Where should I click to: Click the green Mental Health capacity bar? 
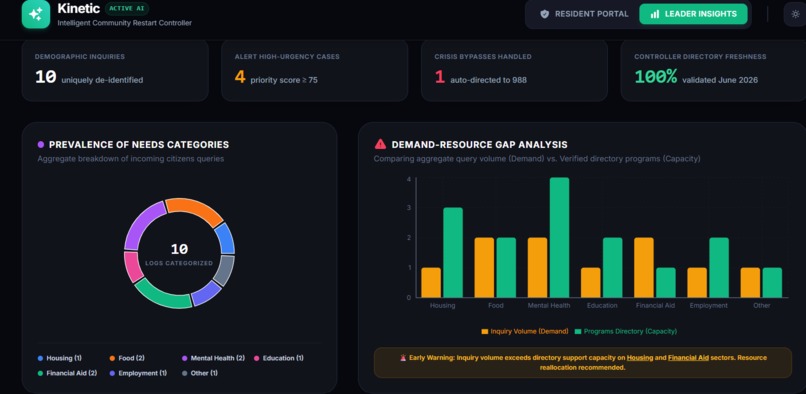[559, 238]
